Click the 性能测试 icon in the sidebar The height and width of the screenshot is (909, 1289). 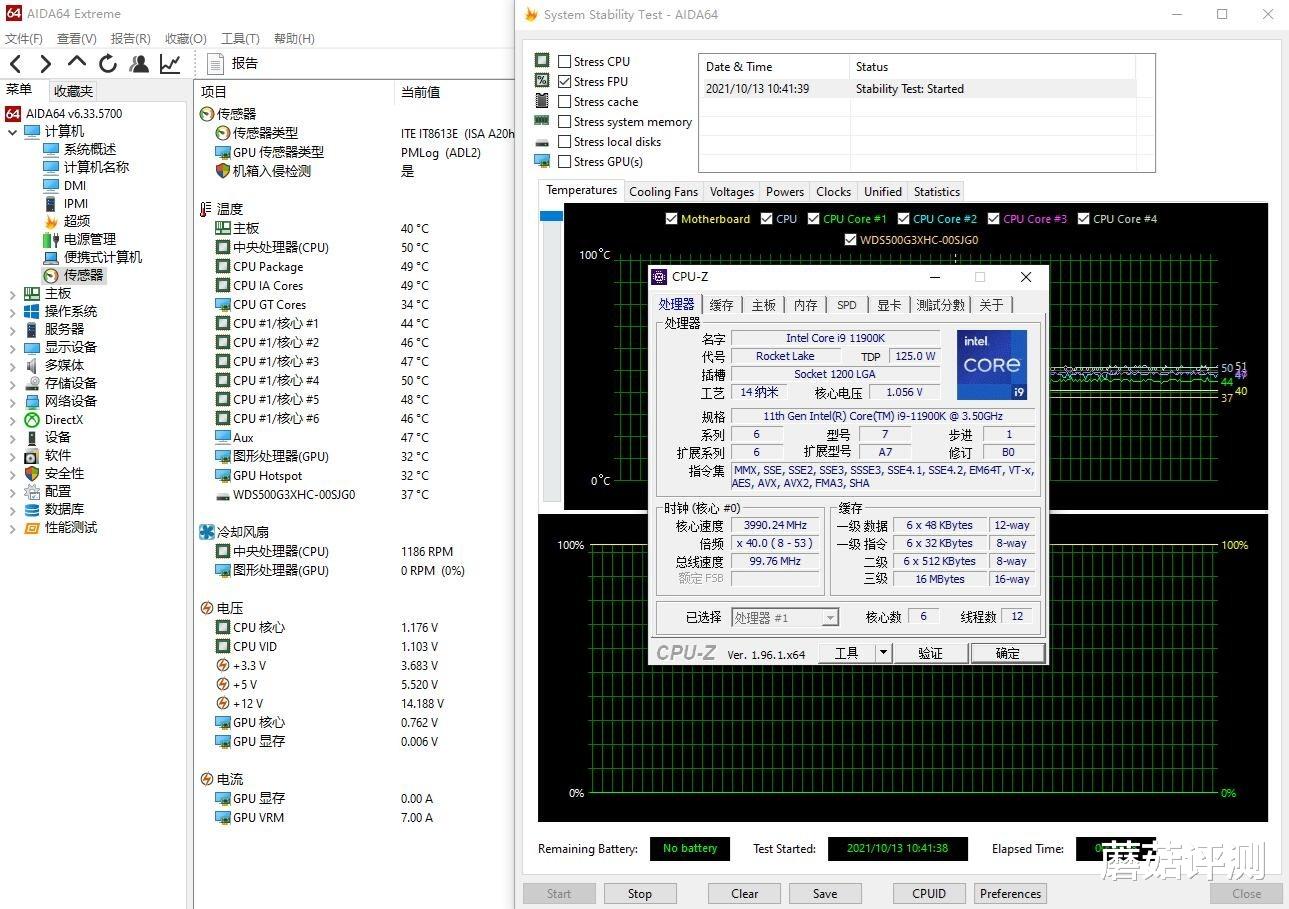[30, 528]
